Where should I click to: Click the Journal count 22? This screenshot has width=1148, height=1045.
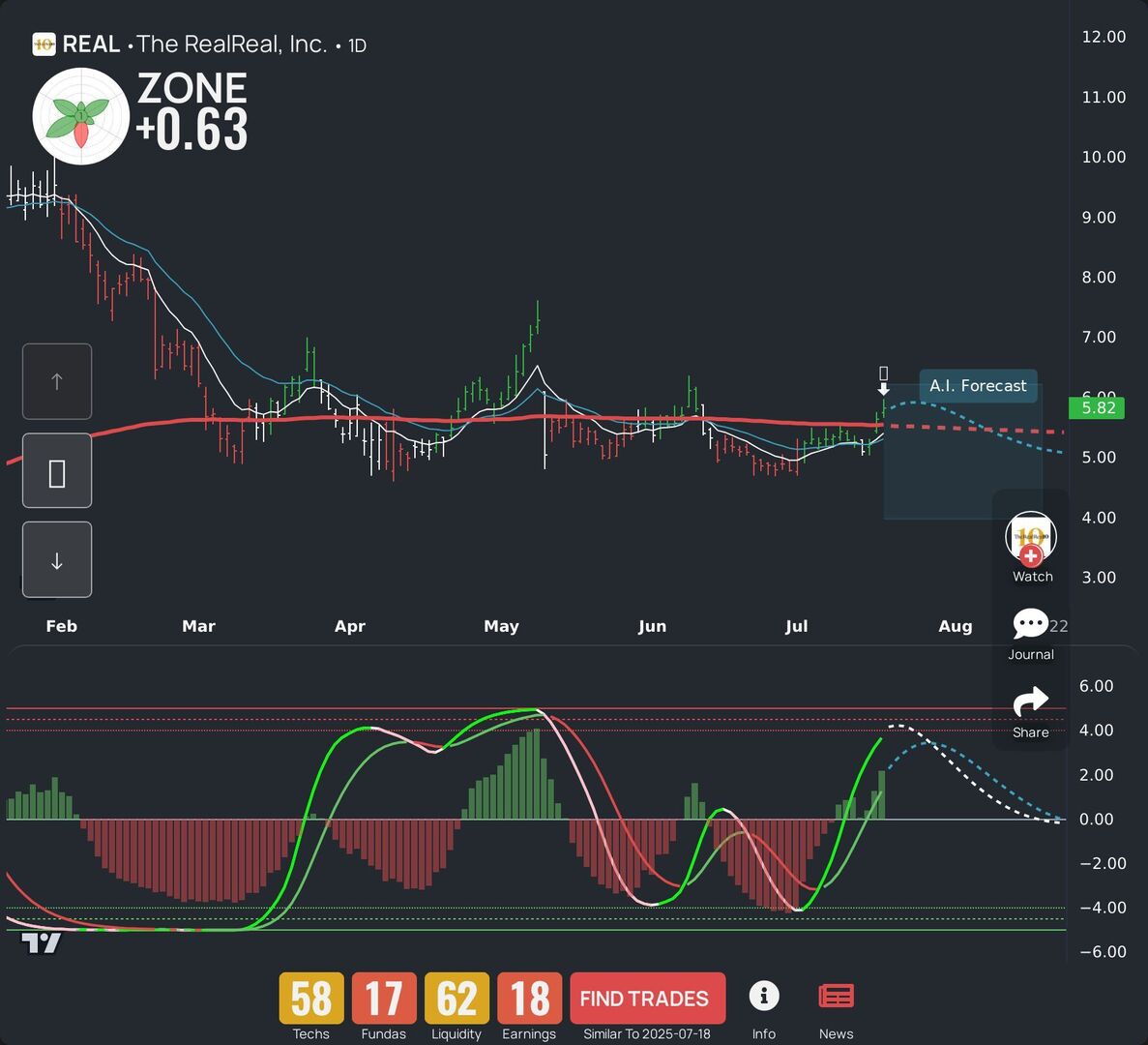click(1059, 626)
